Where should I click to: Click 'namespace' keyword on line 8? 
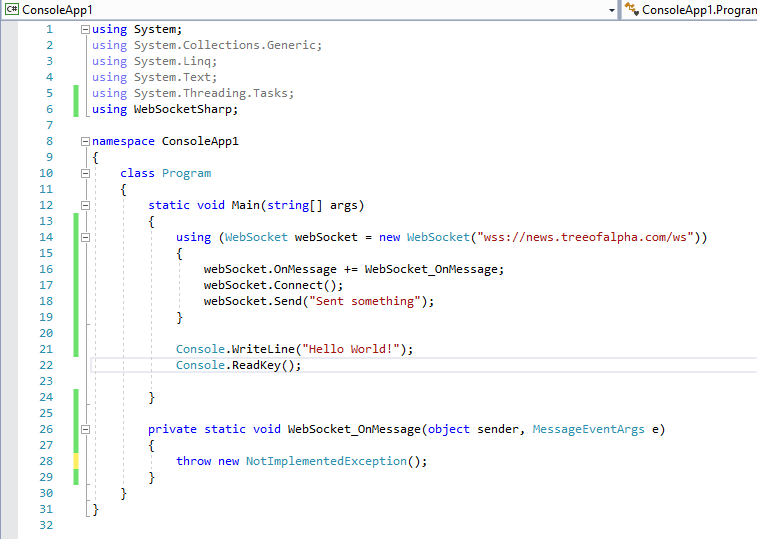pos(123,142)
